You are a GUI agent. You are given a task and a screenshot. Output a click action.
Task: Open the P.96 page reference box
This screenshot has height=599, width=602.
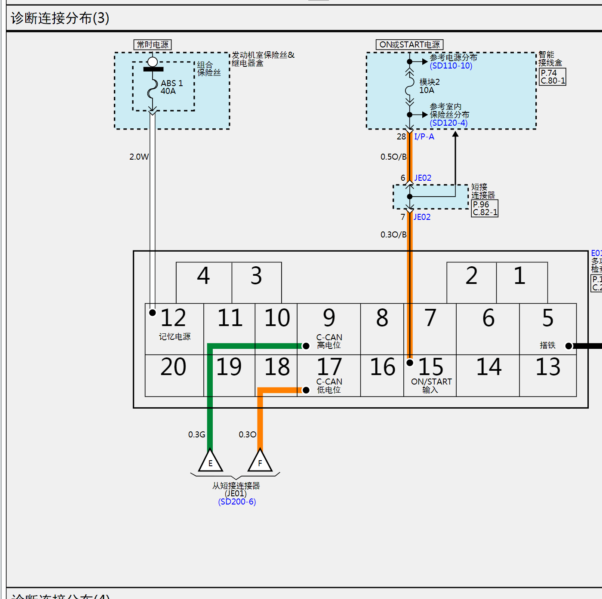(x=481, y=204)
